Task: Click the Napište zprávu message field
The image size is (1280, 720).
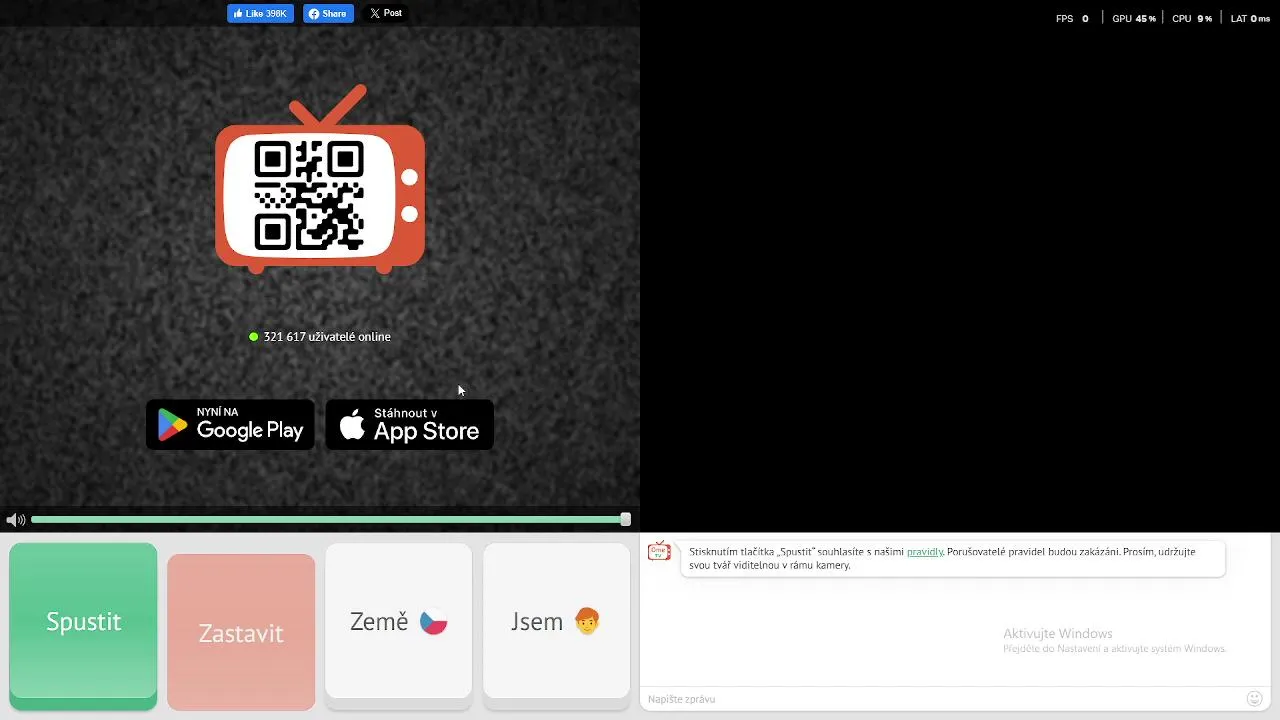Action: (x=940, y=699)
